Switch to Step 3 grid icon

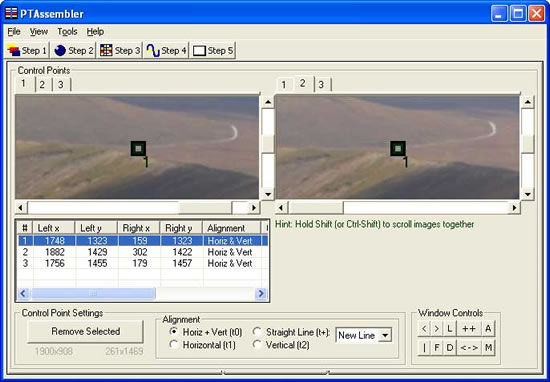click(x=120, y=51)
